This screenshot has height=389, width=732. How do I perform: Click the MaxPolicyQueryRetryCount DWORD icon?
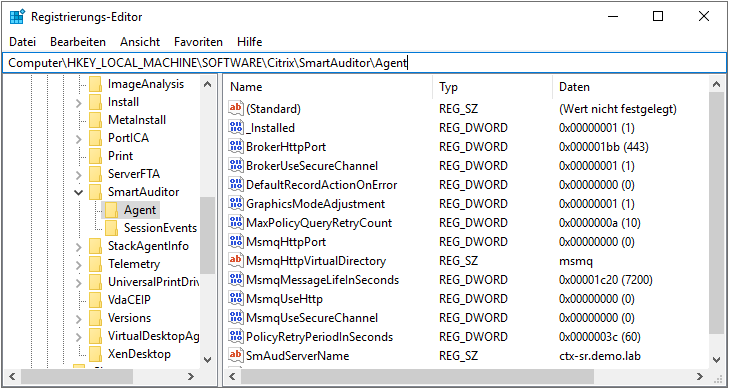[x=236, y=223]
